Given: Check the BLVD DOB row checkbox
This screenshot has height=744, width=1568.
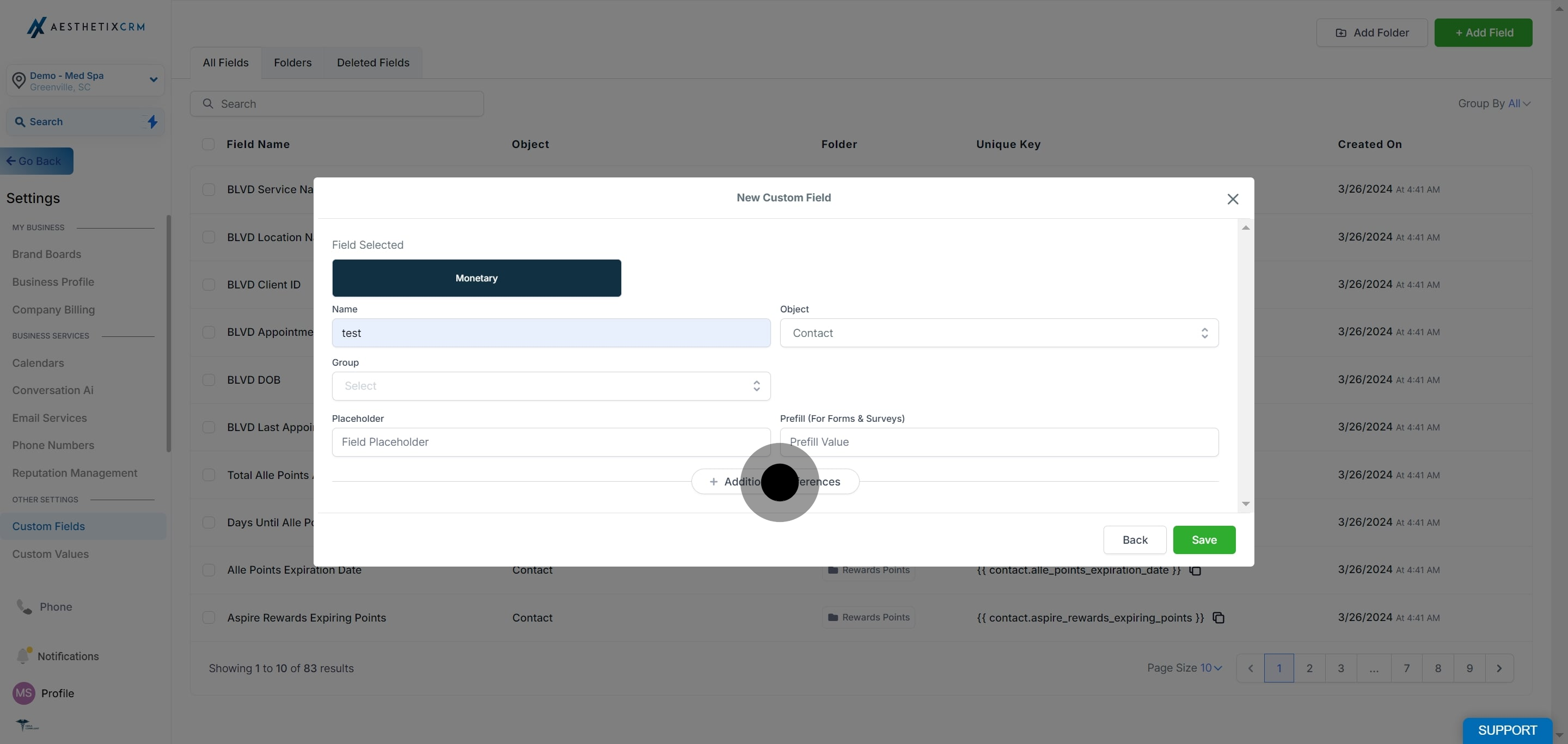Looking at the screenshot, I should [209, 379].
